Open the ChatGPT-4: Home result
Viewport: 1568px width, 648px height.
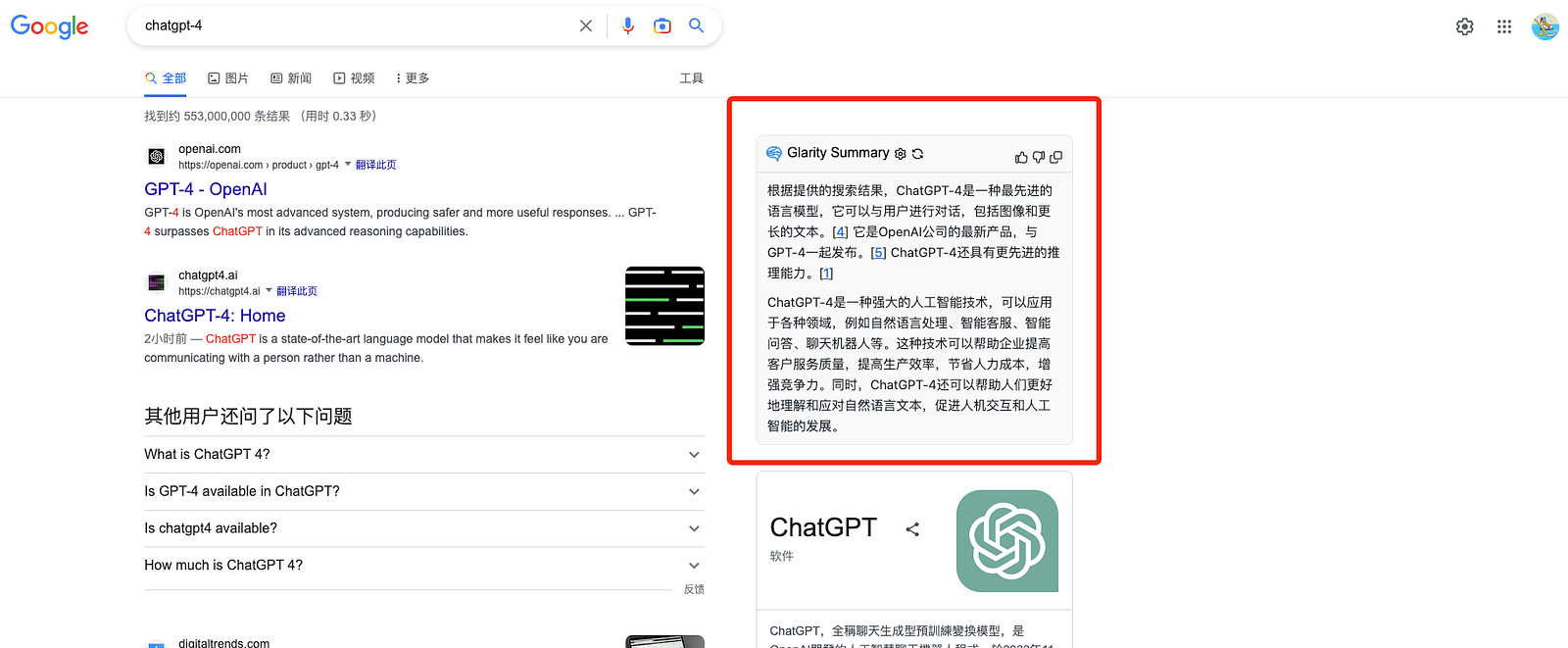(215, 316)
